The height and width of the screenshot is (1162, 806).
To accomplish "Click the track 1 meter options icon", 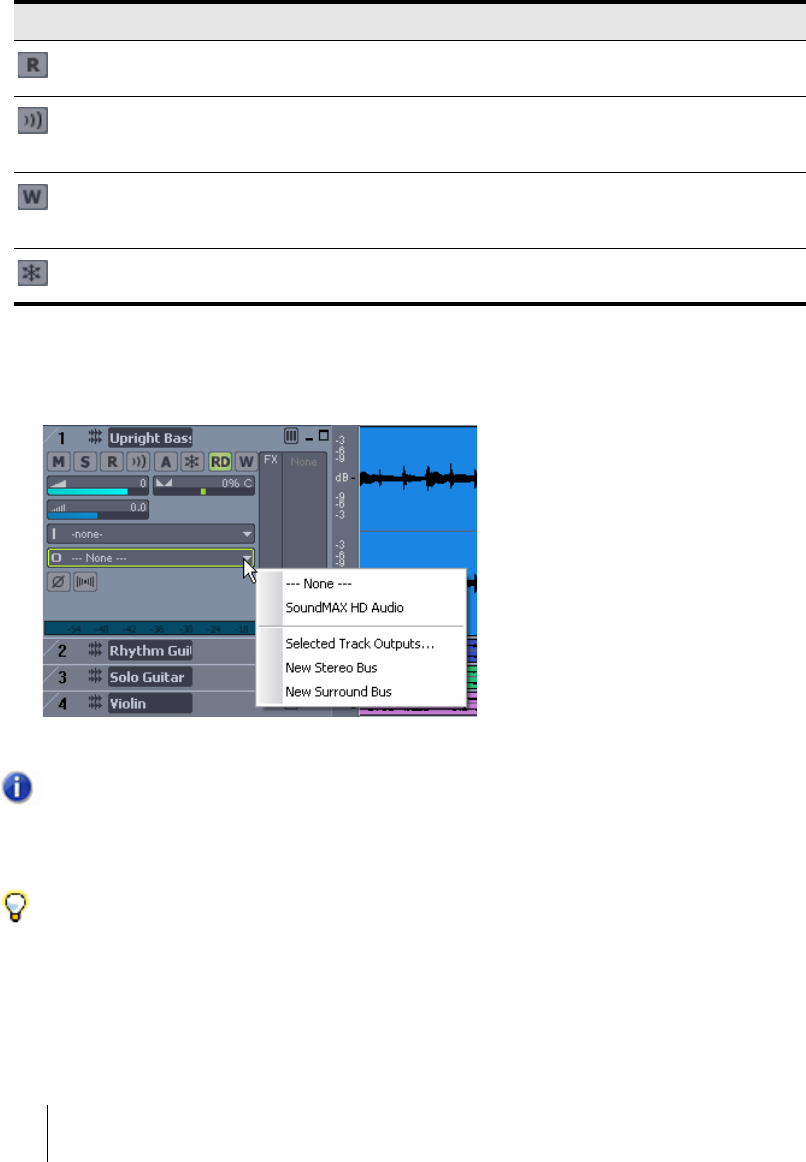I will click(x=291, y=436).
